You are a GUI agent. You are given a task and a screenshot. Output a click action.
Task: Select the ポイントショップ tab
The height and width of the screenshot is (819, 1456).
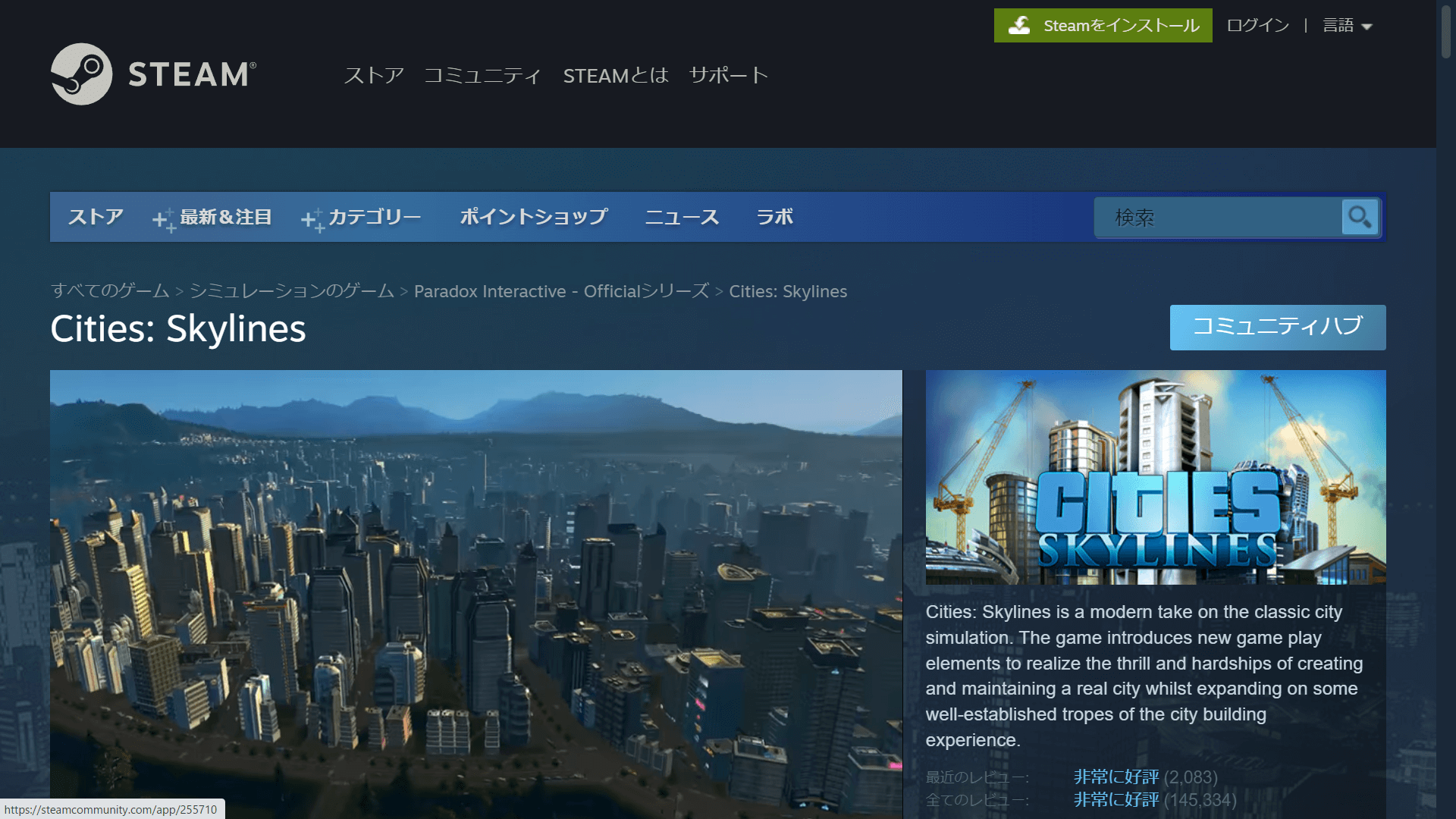coord(533,218)
